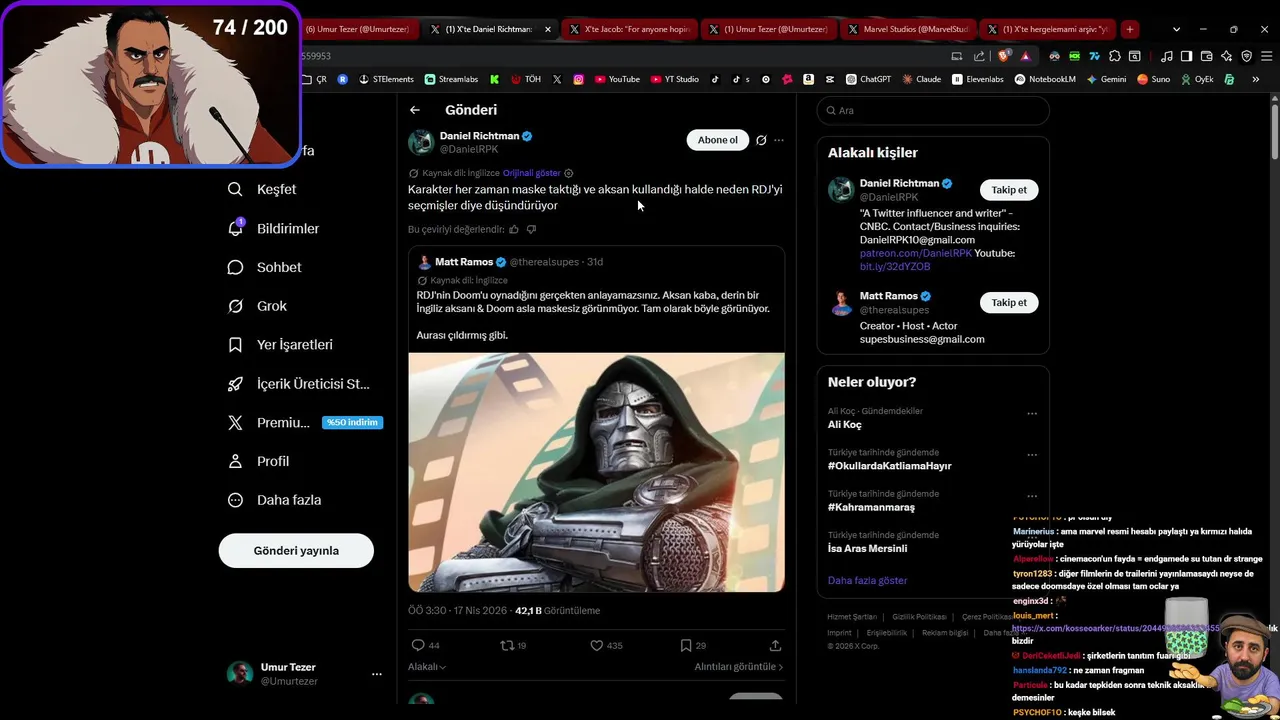Image resolution: width=1280 pixels, height=720 pixels.
Task: Open a new browser tab
Action: (x=1130, y=29)
